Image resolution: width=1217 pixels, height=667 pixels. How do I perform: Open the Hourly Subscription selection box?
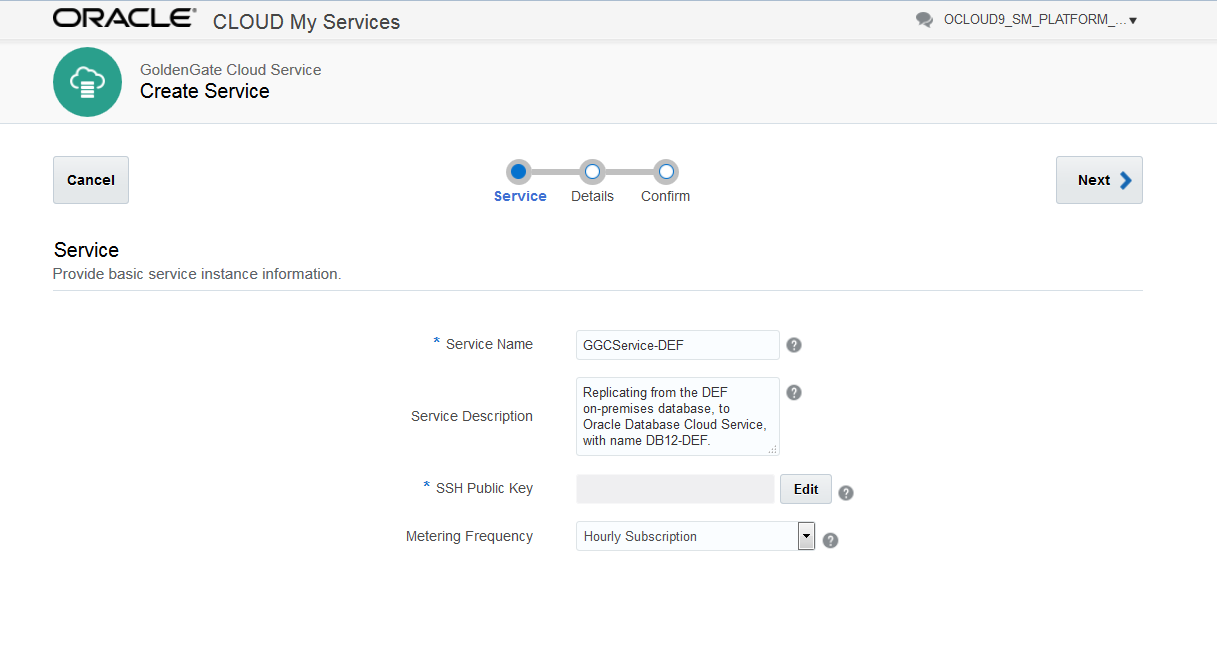(x=689, y=536)
